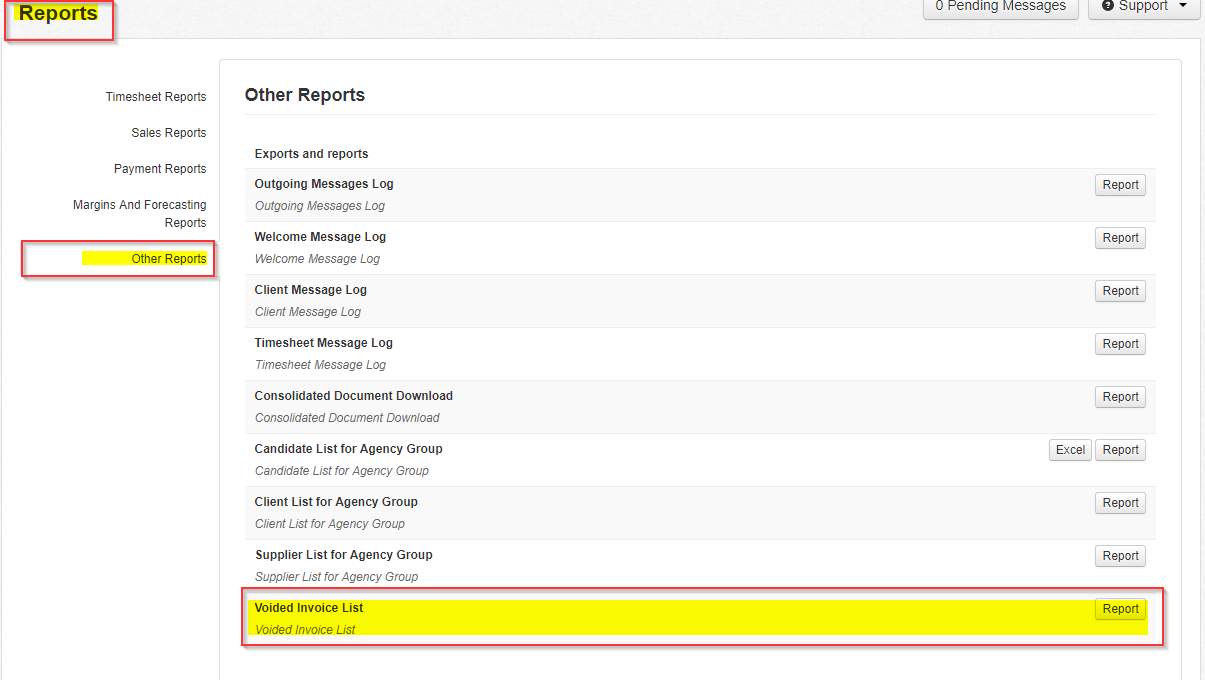
Task: Click the bold 'Consolidated Document Download' title
Action: click(x=354, y=396)
